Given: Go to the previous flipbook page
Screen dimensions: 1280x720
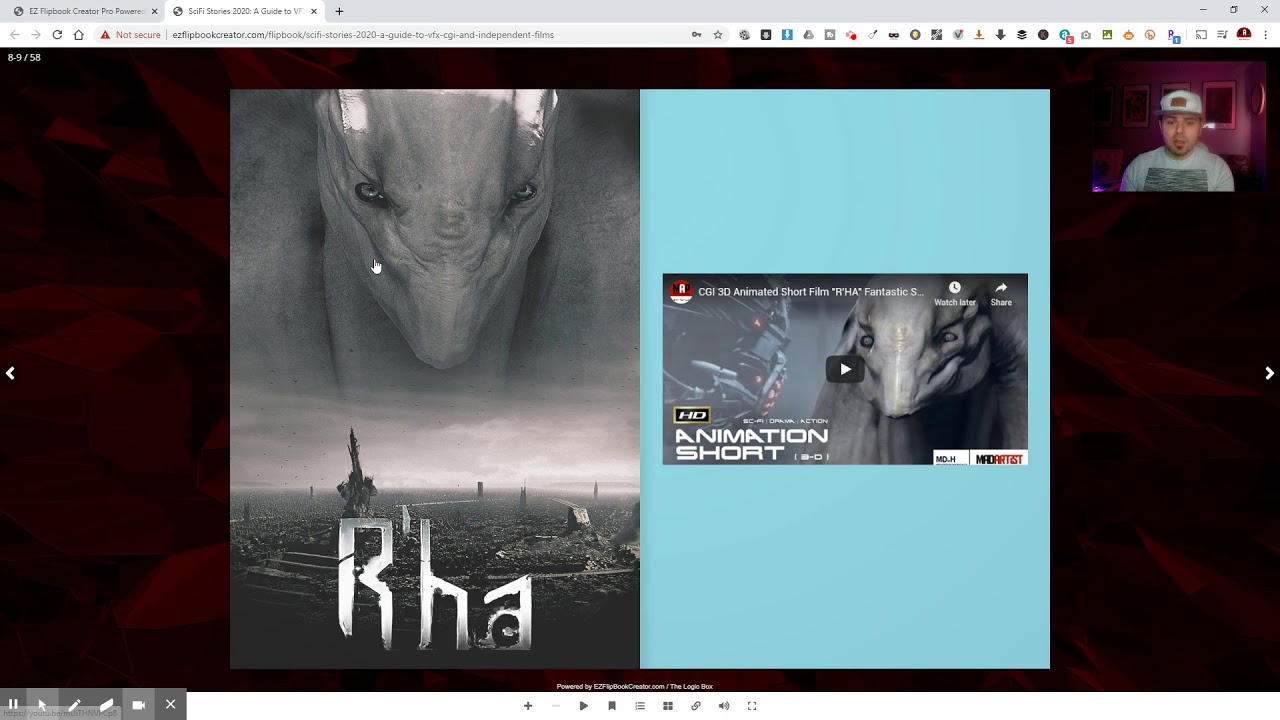Looking at the screenshot, I should (10, 373).
